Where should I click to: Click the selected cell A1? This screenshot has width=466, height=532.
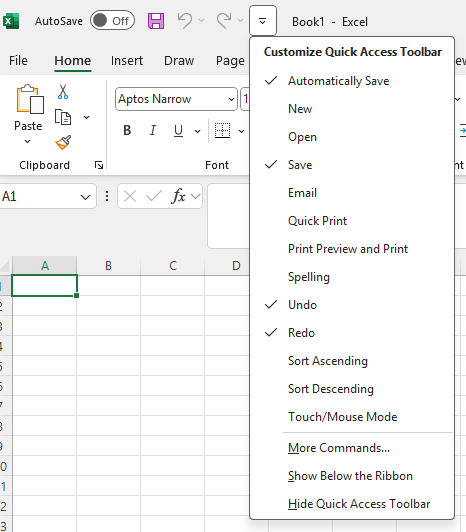pos(44,286)
